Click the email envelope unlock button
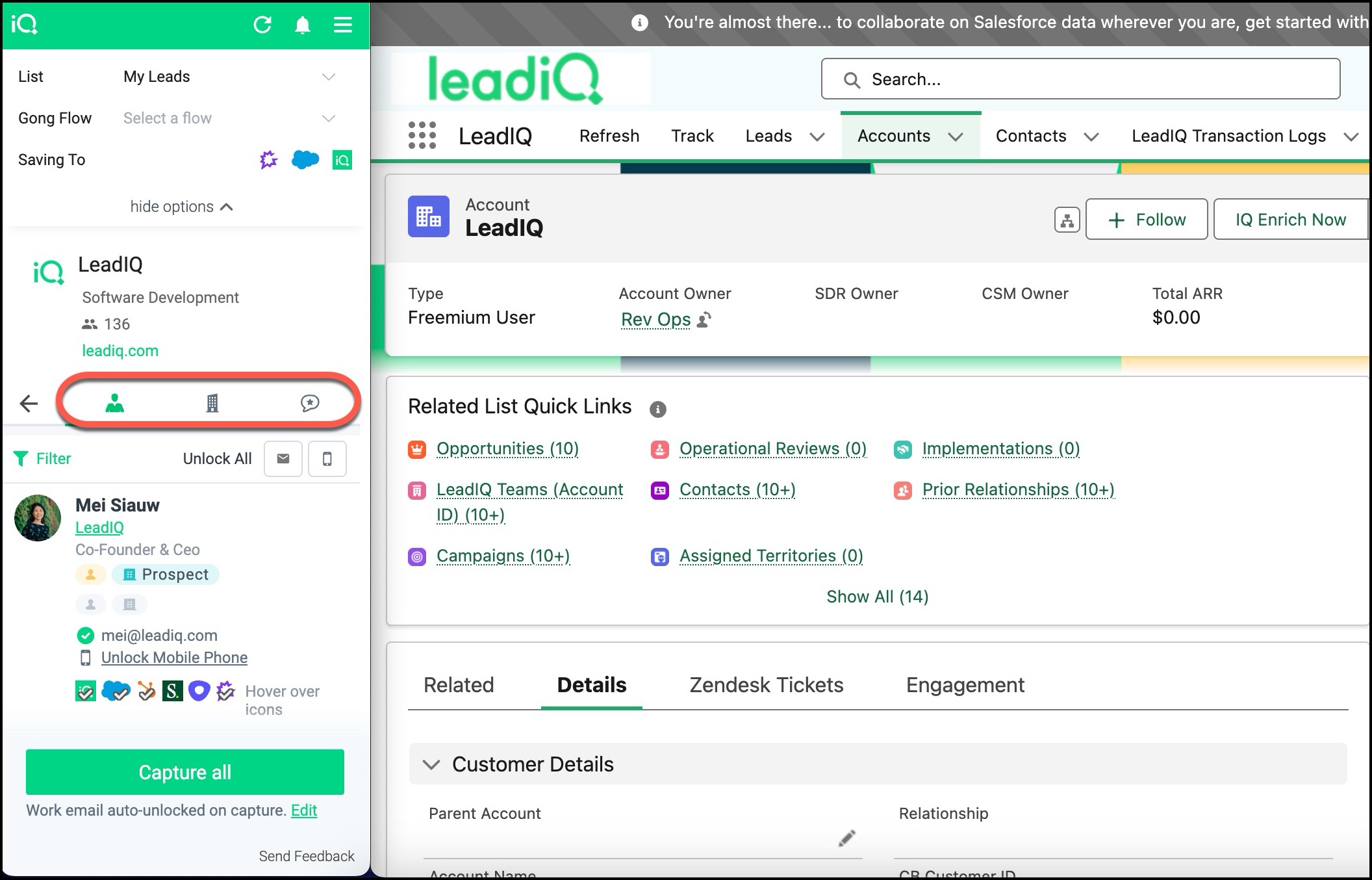This screenshot has width=1372, height=880. point(283,459)
